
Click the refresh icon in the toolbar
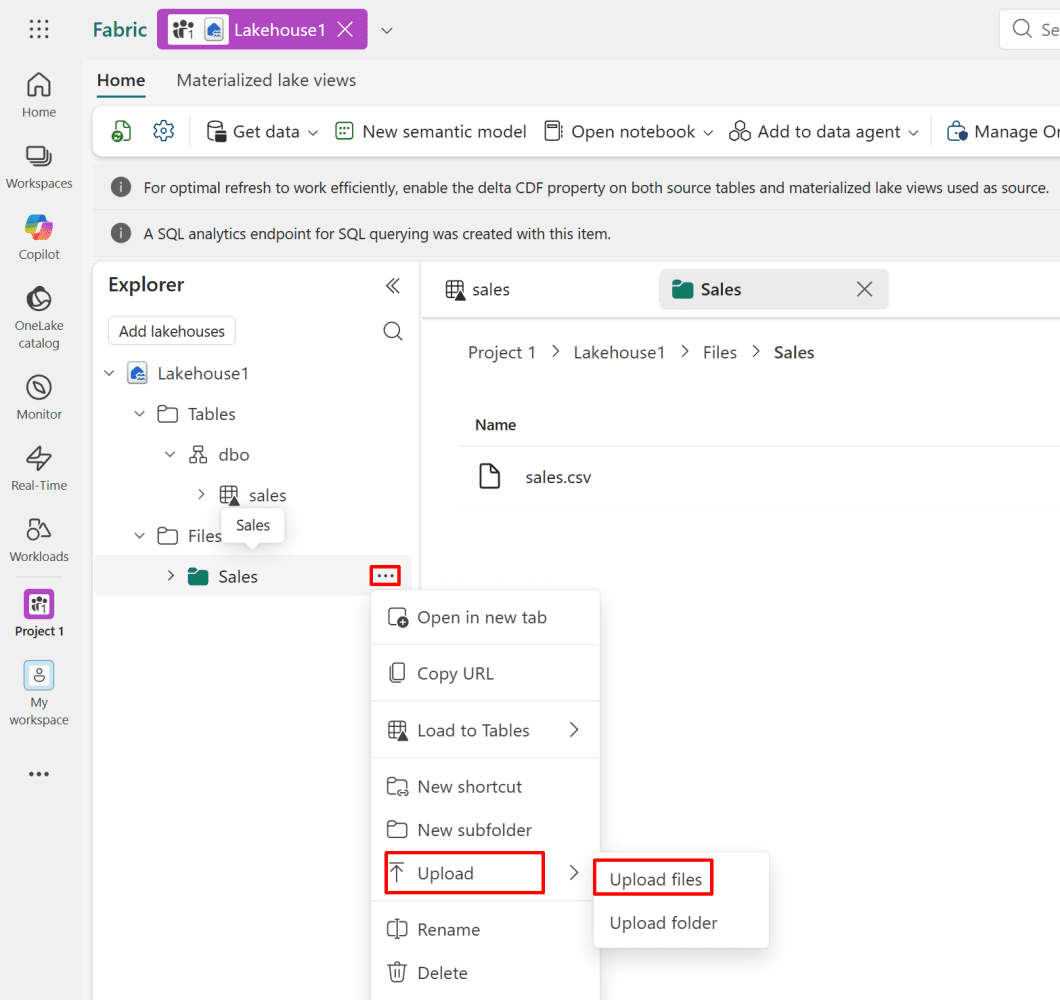tap(121, 131)
